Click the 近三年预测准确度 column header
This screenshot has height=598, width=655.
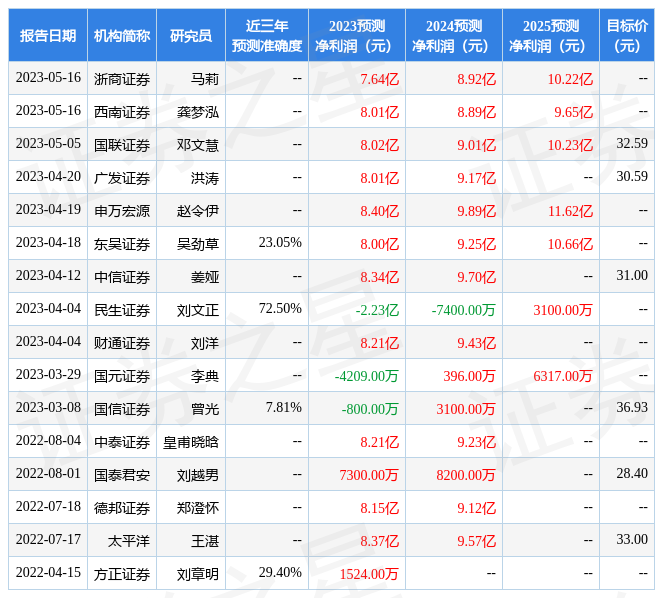(x=267, y=35)
